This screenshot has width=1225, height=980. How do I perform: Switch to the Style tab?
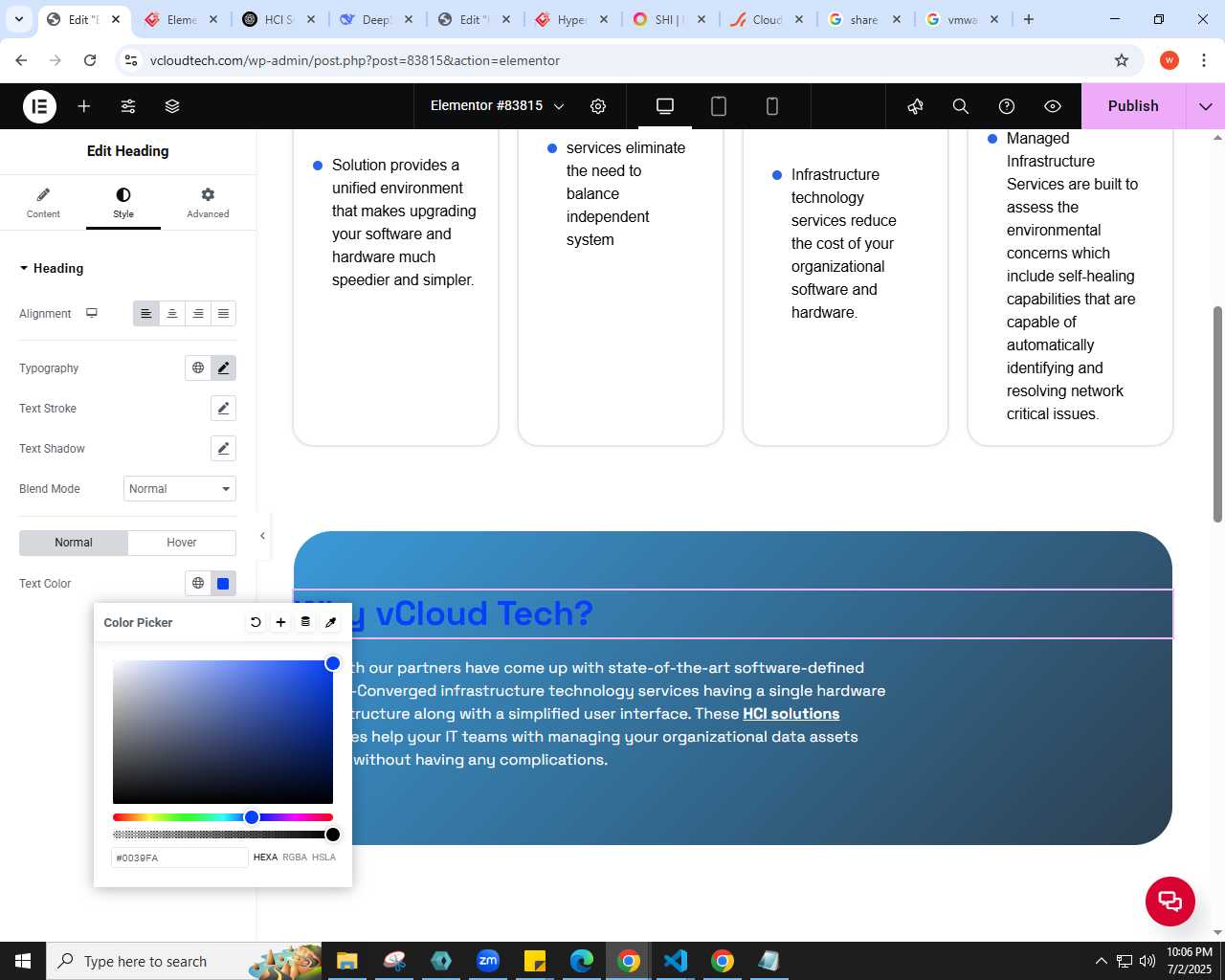[123, 203]
